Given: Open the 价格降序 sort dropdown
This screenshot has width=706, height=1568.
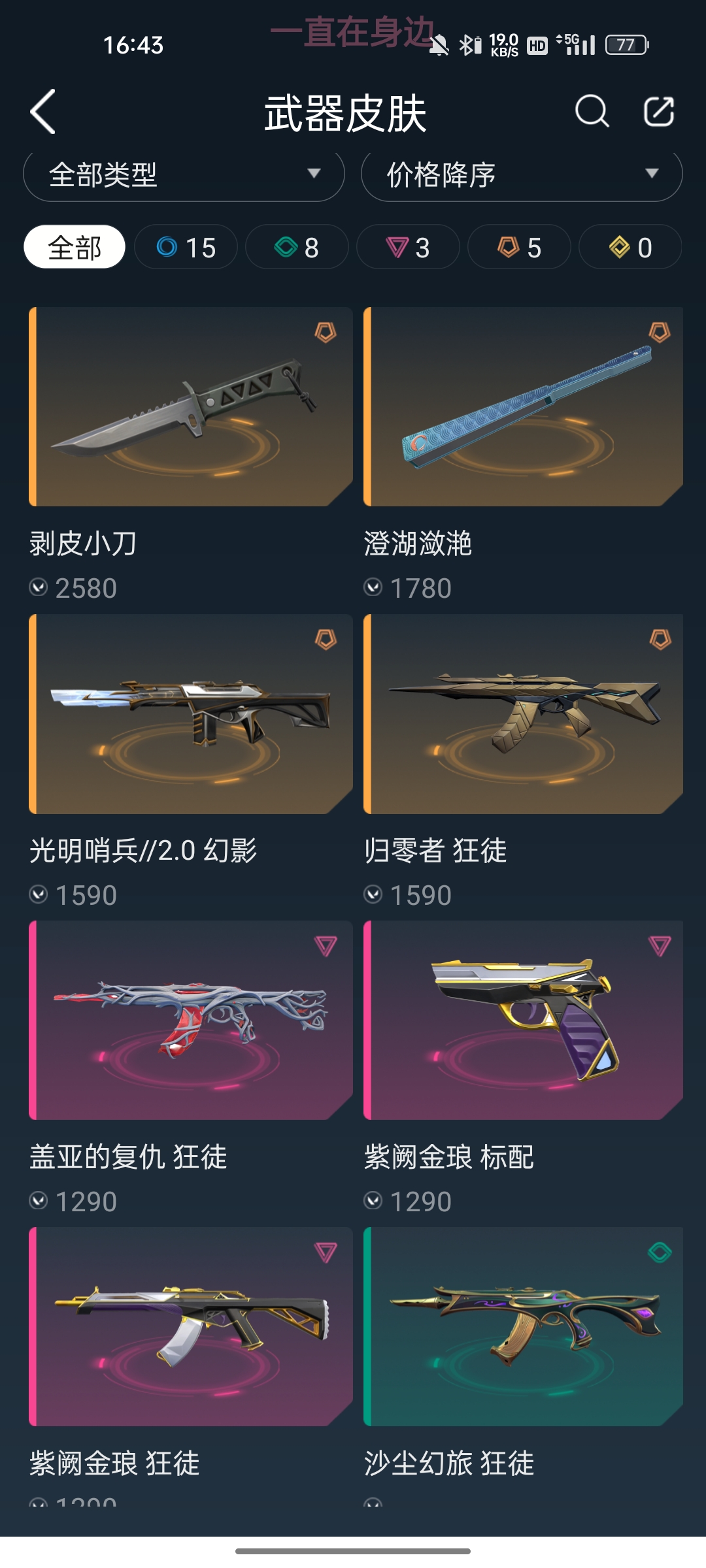Looking at the screenshot, I should (522, 175).
